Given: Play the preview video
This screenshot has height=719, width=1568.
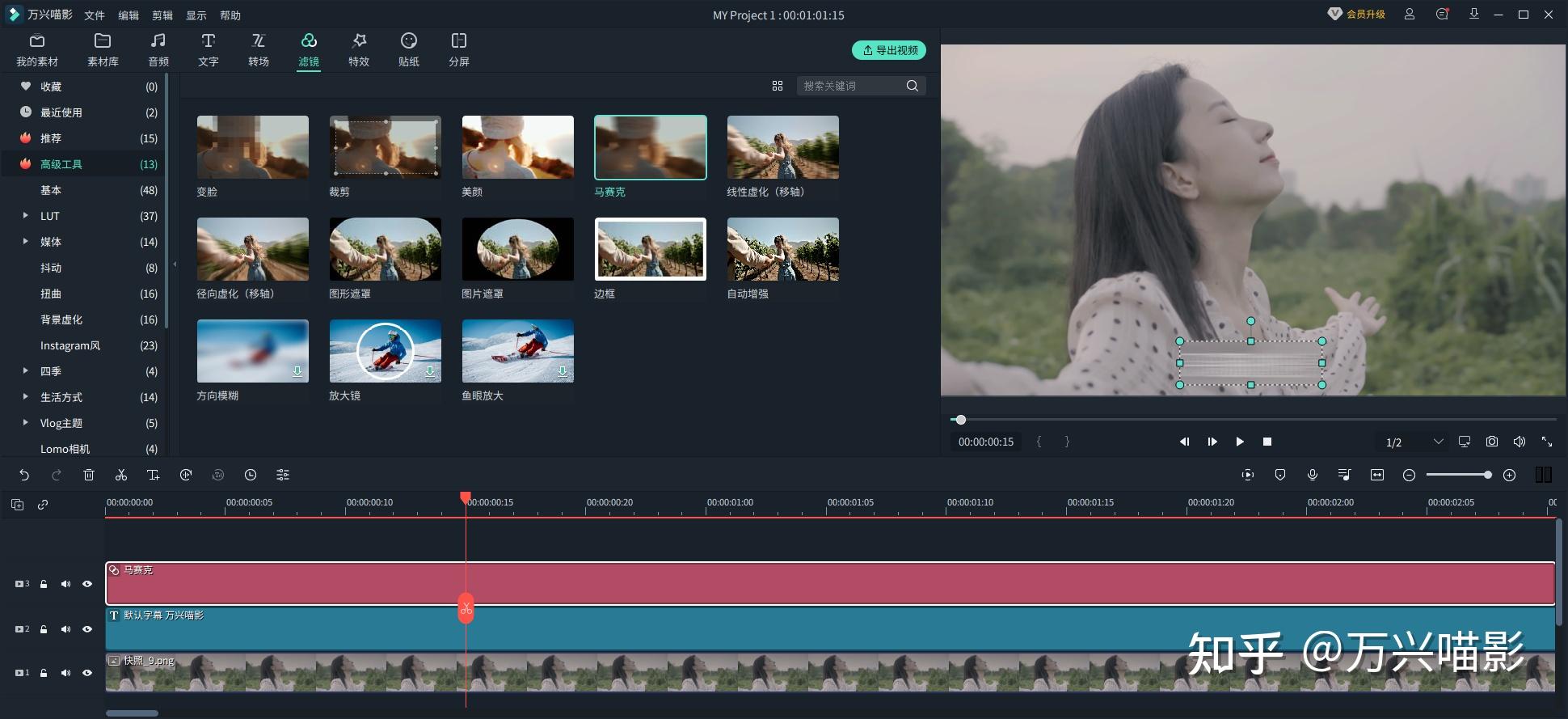Looking at the screenshot, I should click(1240, 442).
